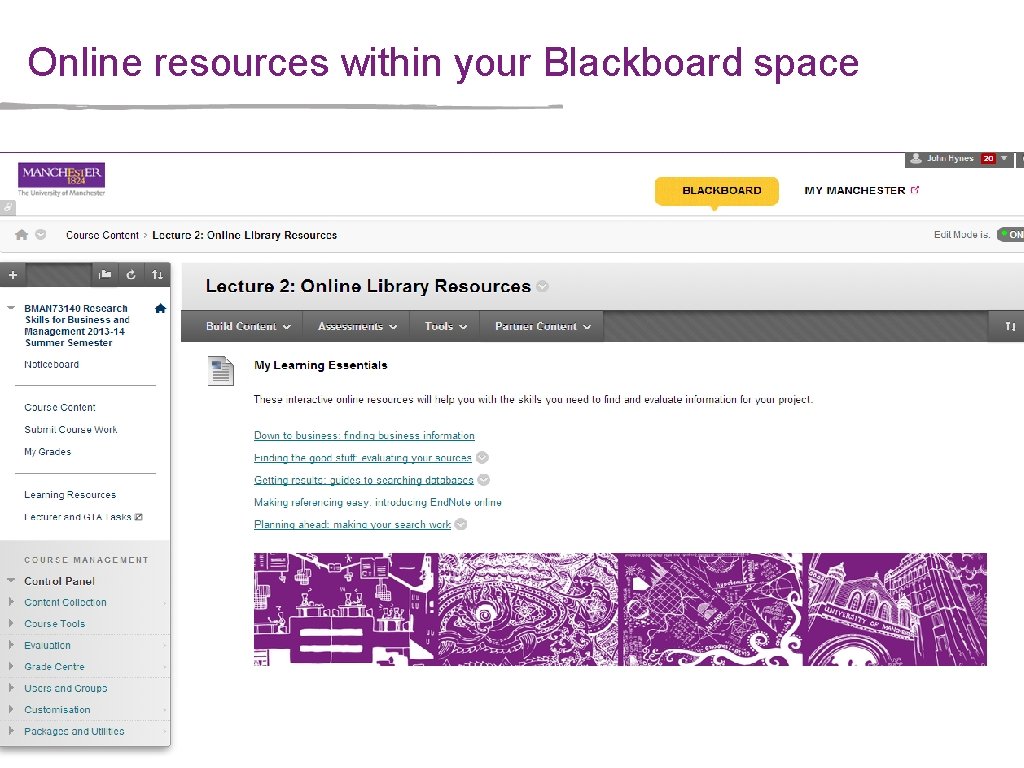Click the course home icon beside BMAN73140
Image resolution: width=1024 pixels, height=768 pixels.
[x=161, y=308]
